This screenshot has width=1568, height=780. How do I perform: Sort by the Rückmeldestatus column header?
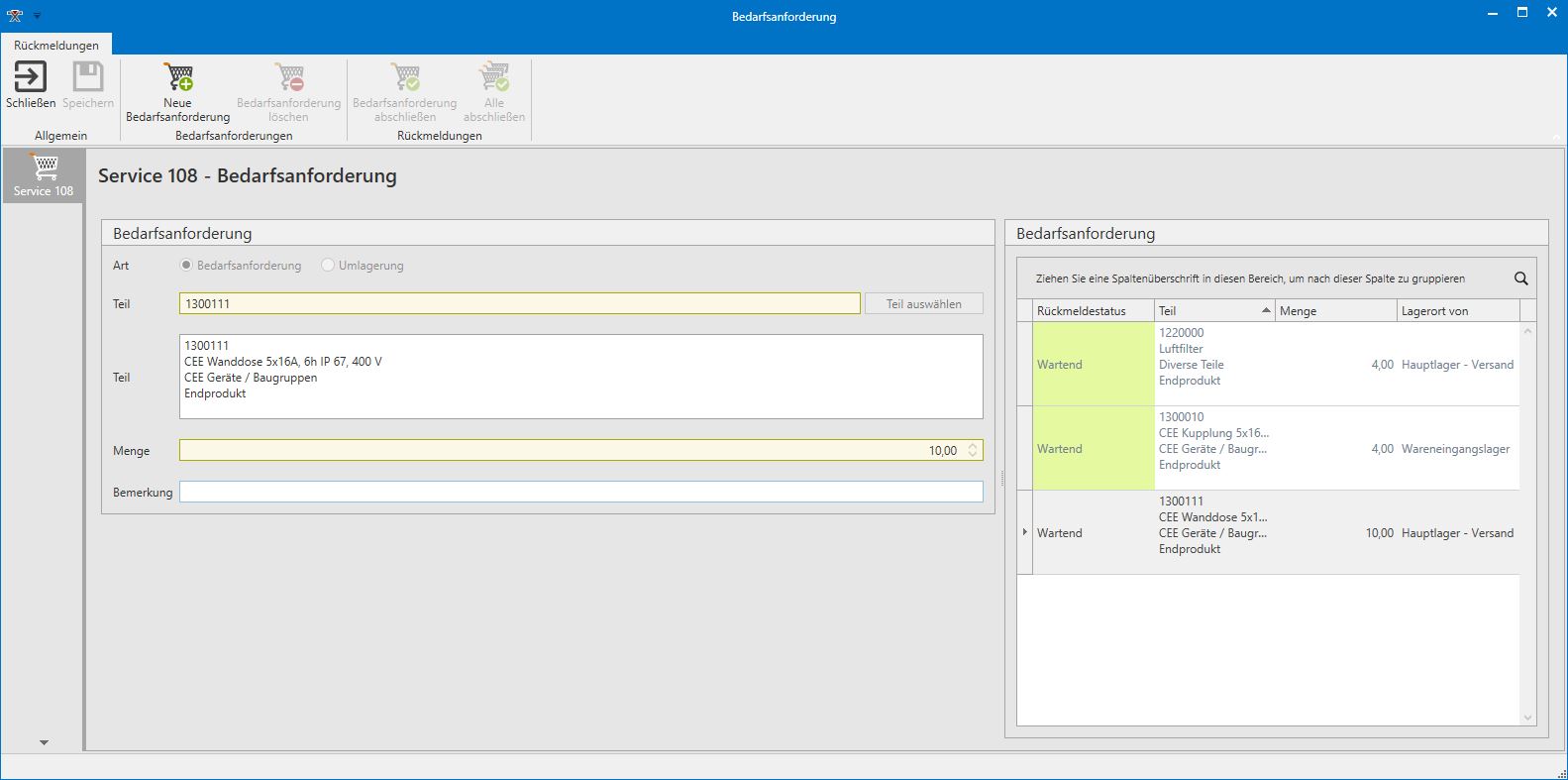click(x=1094, y=310)
